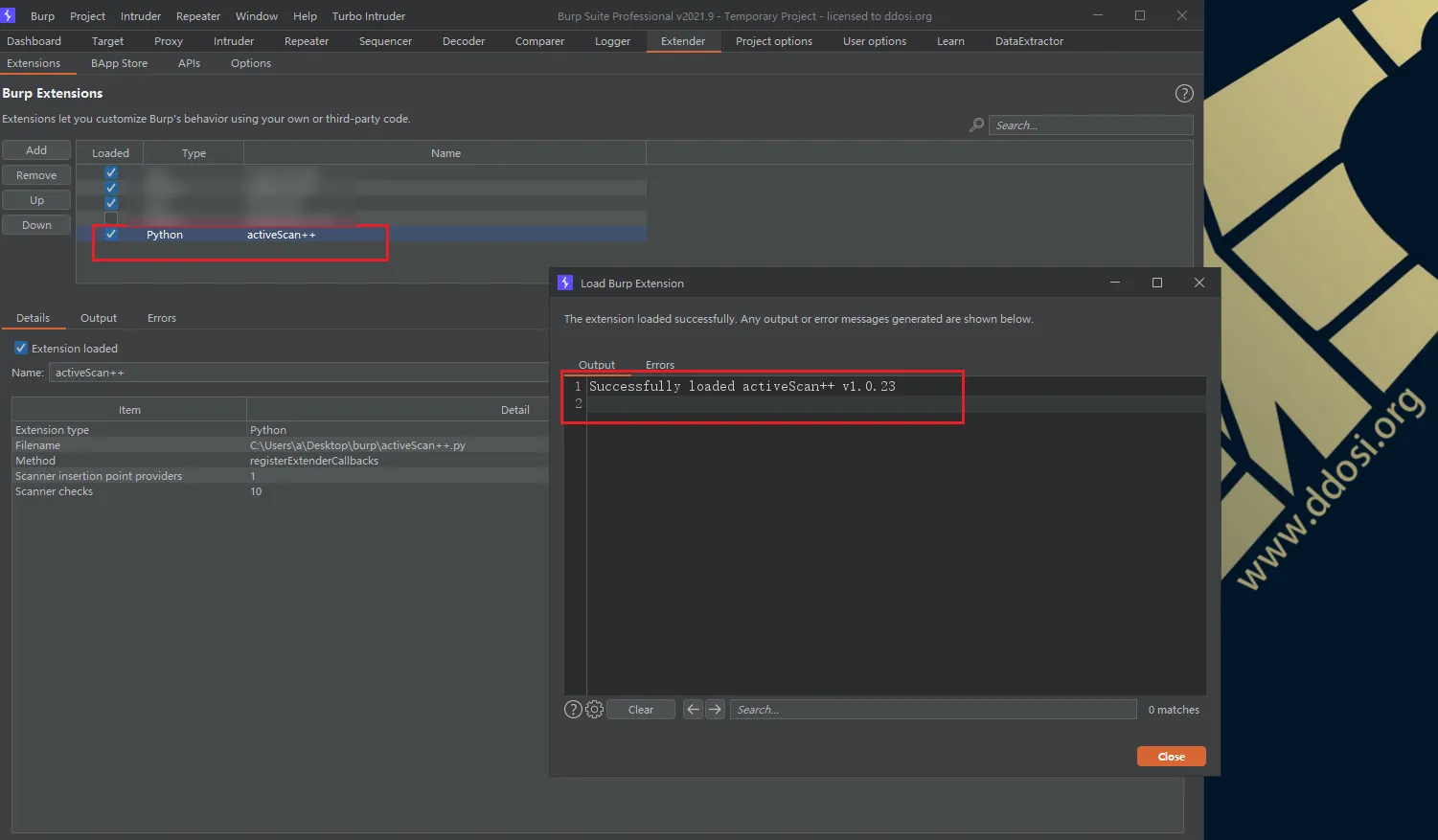Image resolution: width=1438 pixels, height=840 pixels.
Task: Open the APIs sub-tab
Action: 189,63
